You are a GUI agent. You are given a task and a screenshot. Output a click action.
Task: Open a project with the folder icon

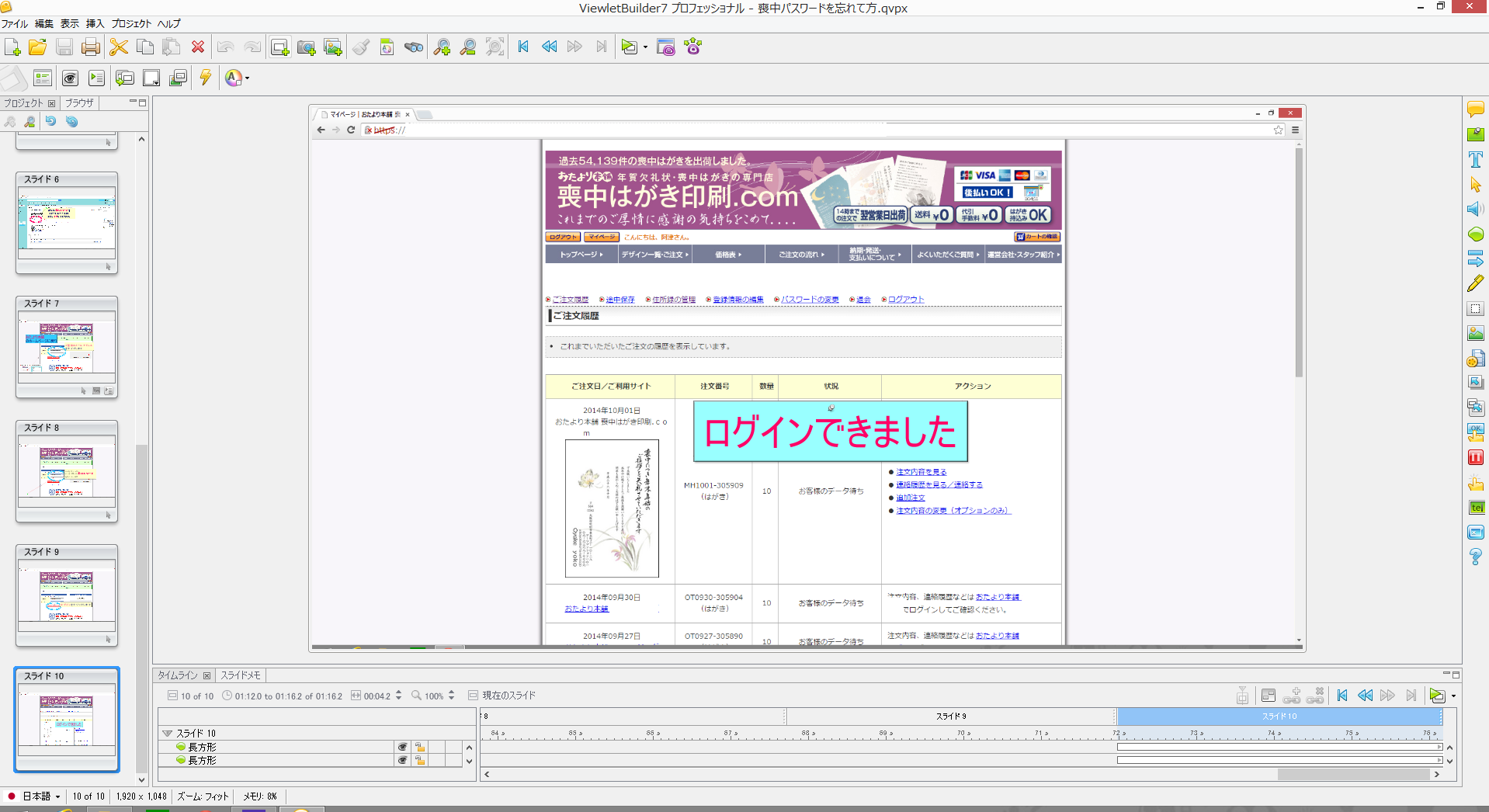point(37,47)
